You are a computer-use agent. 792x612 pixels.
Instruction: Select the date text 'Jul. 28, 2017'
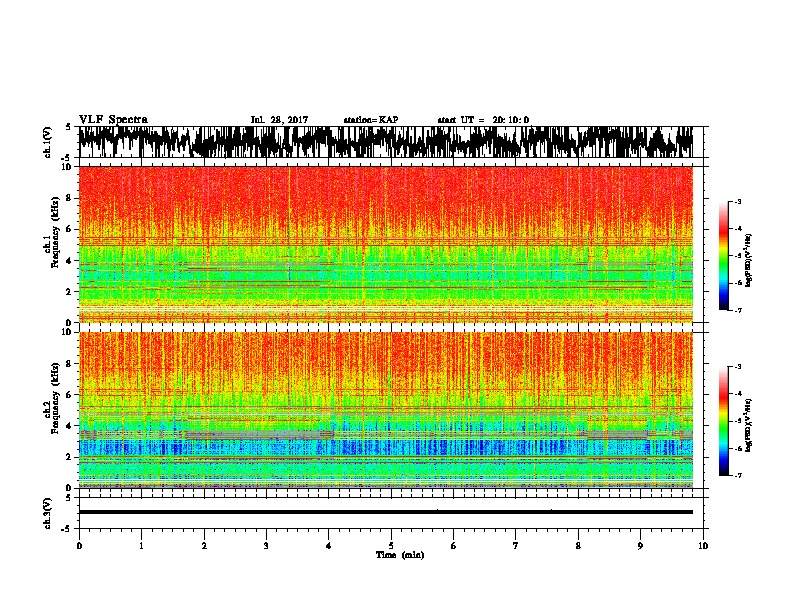(x=279, y=120)
